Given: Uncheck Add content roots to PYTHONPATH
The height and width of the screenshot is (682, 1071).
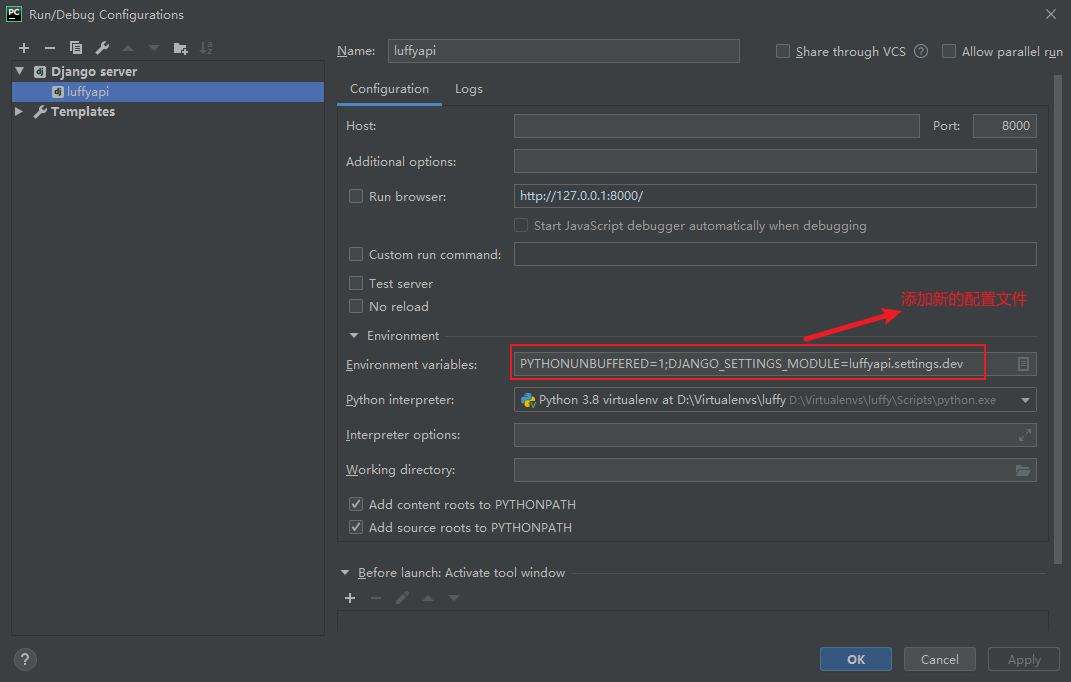Looking at the screenshot, I should tap(356, 505).
